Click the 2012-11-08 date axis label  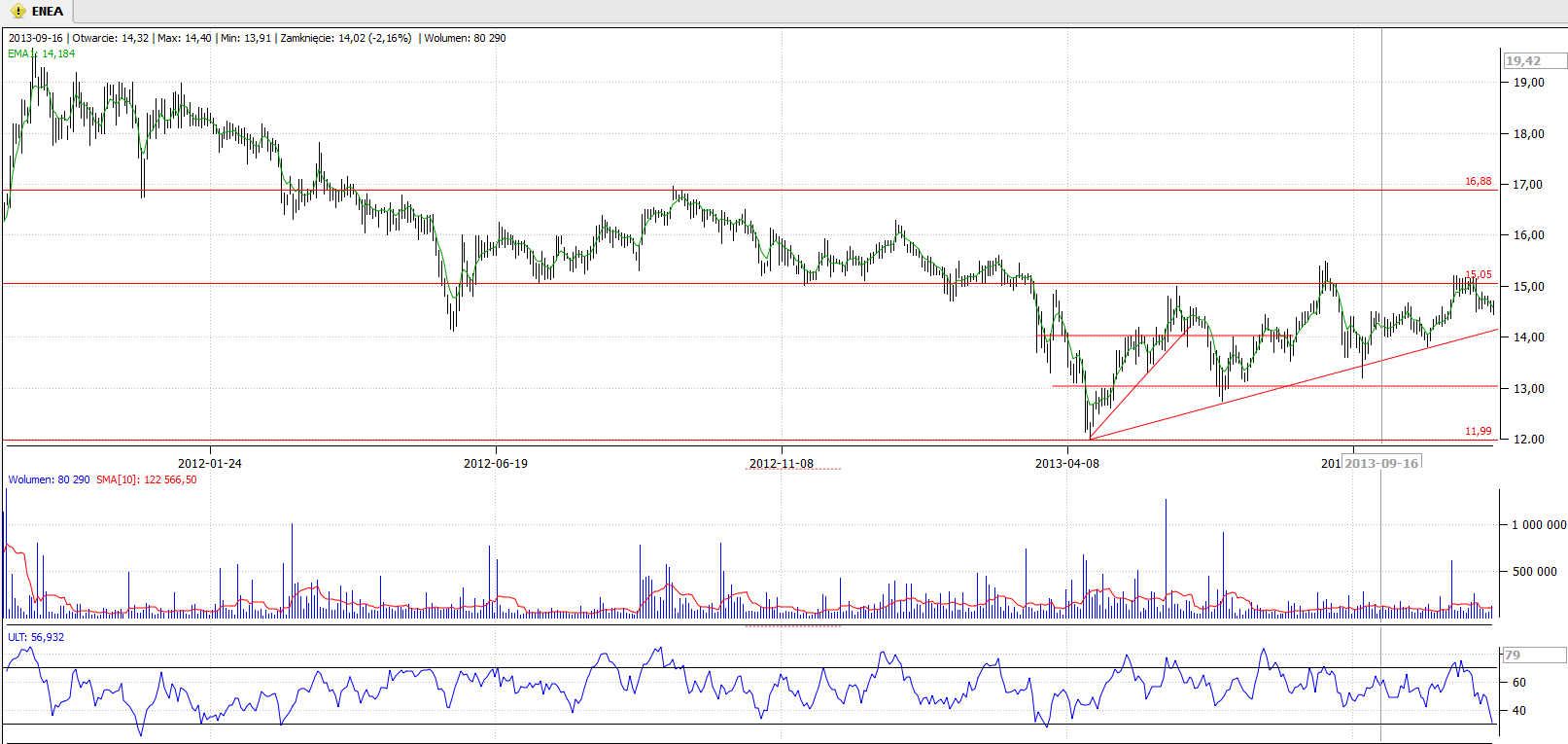(782, 463)
